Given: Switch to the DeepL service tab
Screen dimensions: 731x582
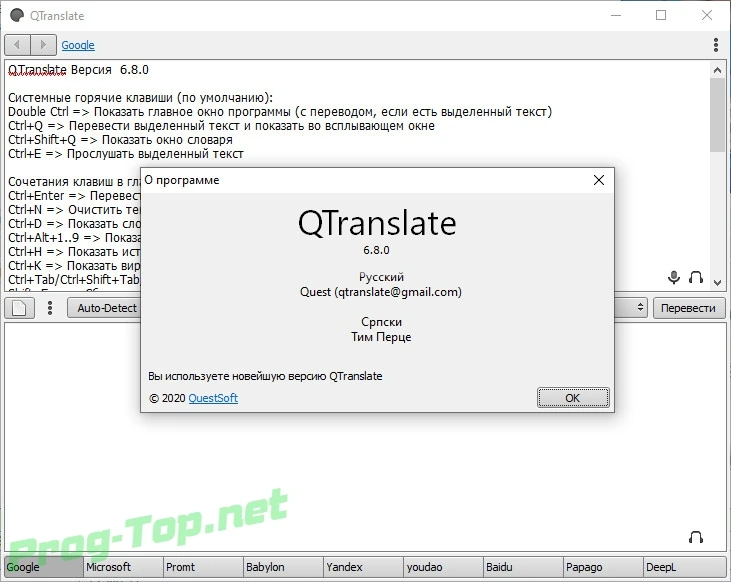Looking at the screenshot, I should click(685, 567).
